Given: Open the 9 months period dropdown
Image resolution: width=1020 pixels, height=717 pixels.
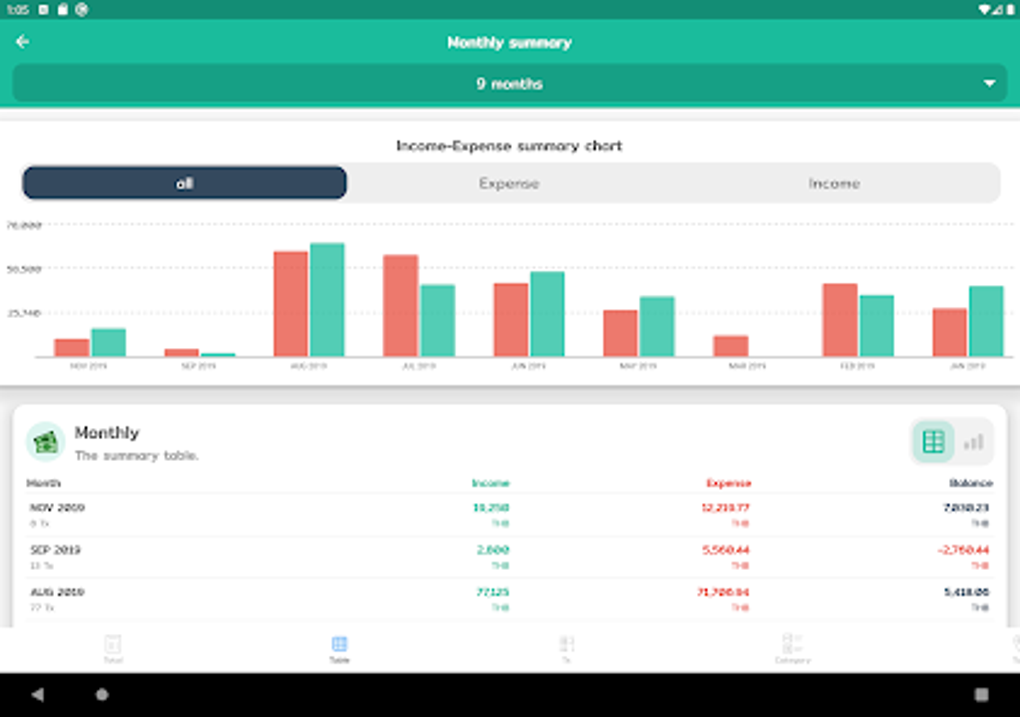Looking at the screenshot, I should pyautogui.click(x=509, y=84).
